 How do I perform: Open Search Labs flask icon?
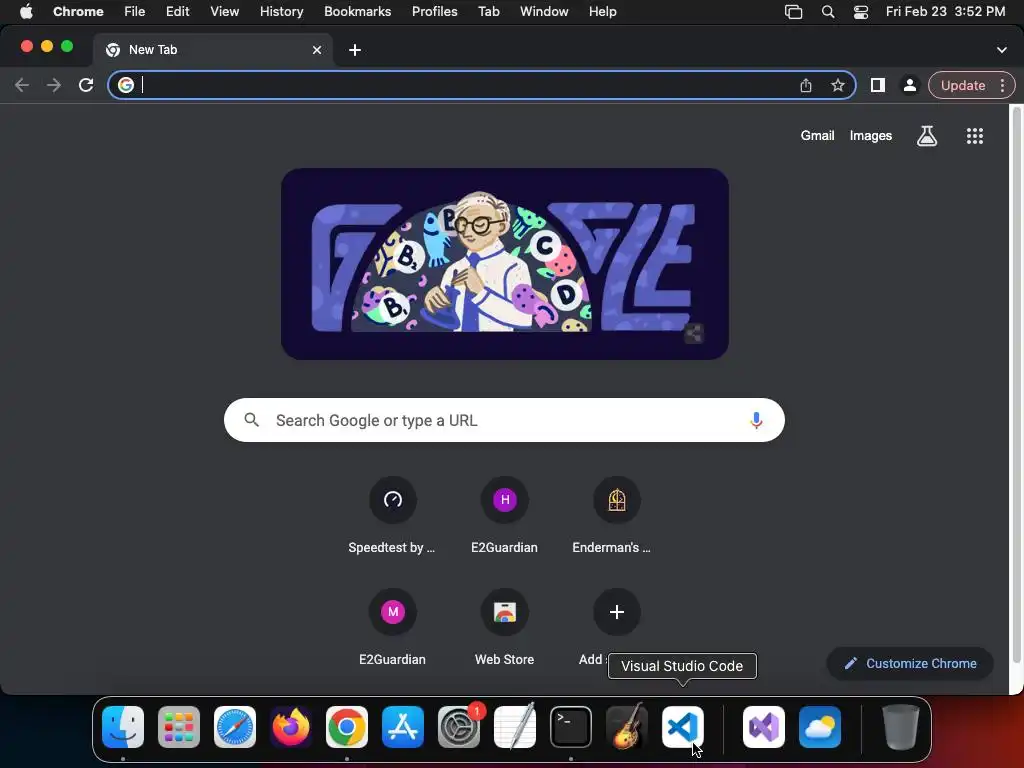point(927,136)
